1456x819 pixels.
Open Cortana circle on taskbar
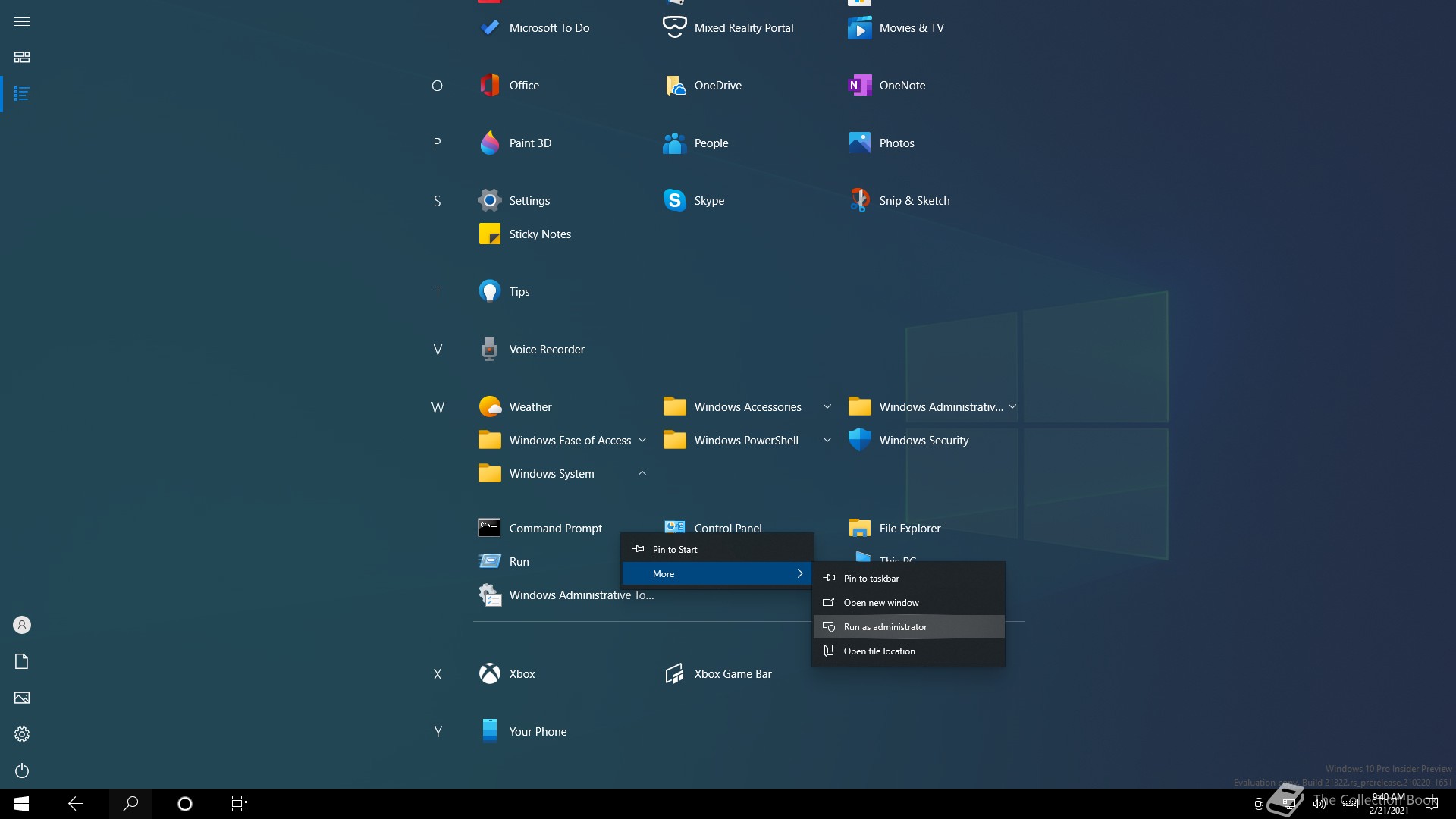tap(185, 804)
